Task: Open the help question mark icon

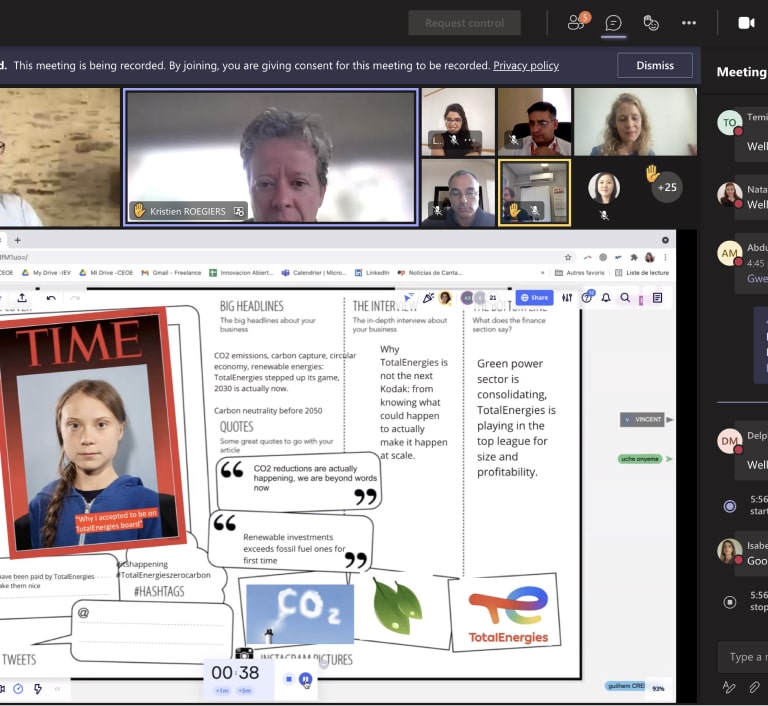Action: tap(587, 297)
